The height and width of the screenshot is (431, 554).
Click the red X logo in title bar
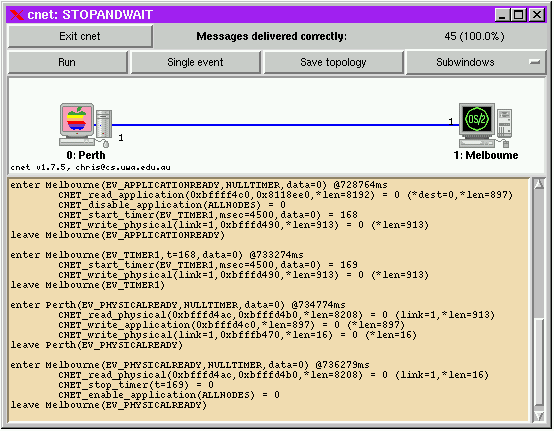[x=16, y=15]
